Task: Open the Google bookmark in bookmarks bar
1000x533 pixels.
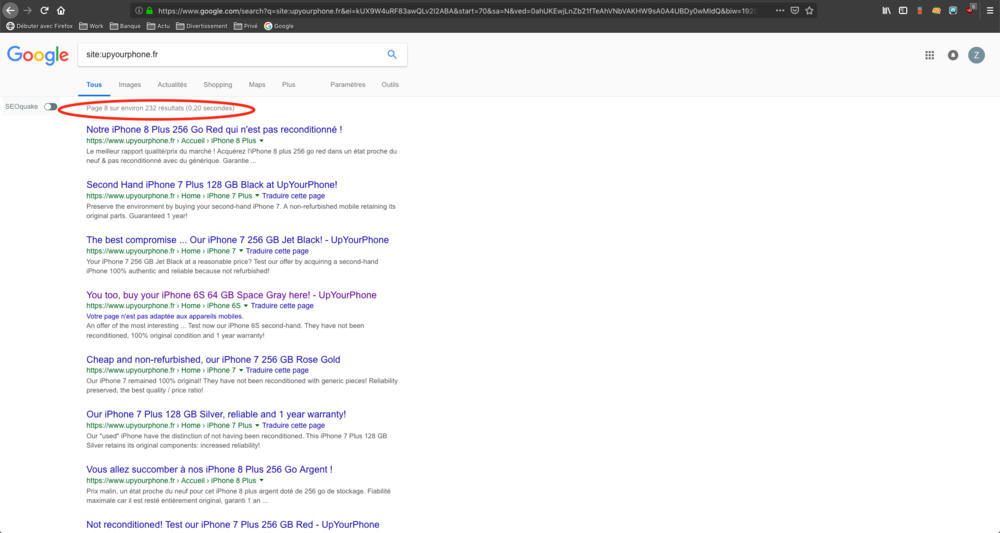Action: click(x=279, y=26)
